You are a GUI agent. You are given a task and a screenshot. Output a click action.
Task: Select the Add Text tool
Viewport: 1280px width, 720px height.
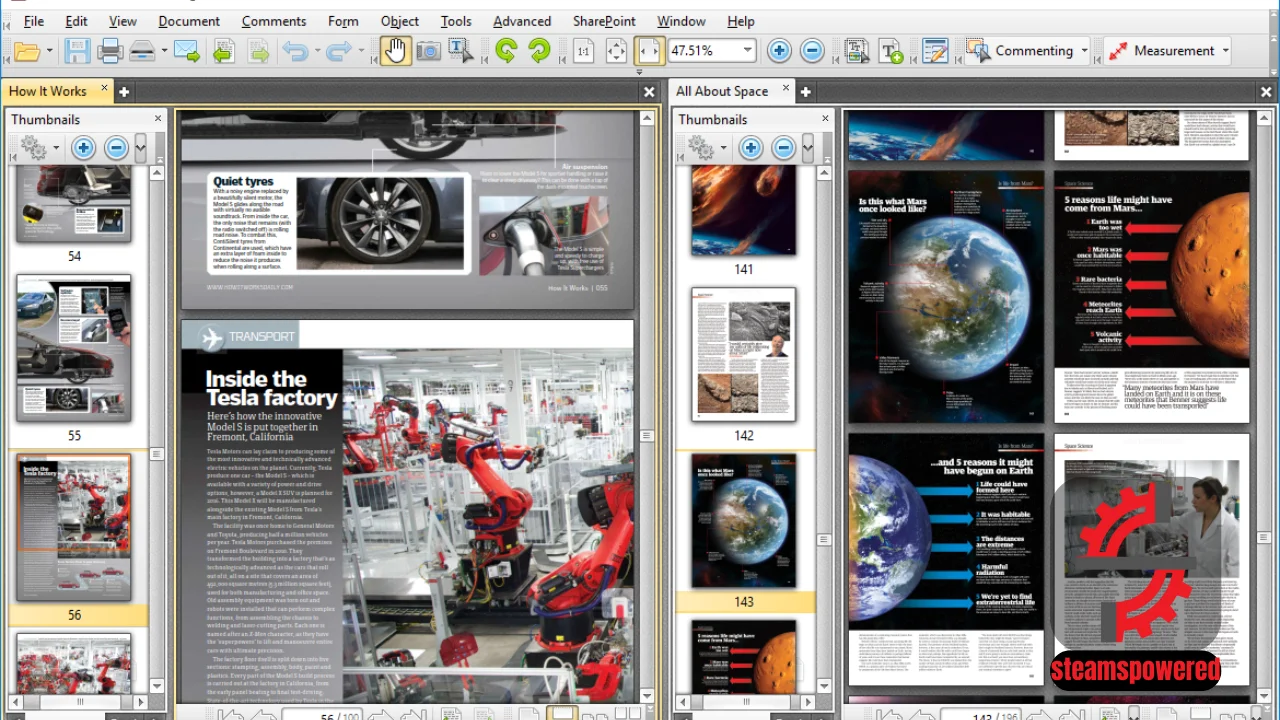tap(890, 51)
